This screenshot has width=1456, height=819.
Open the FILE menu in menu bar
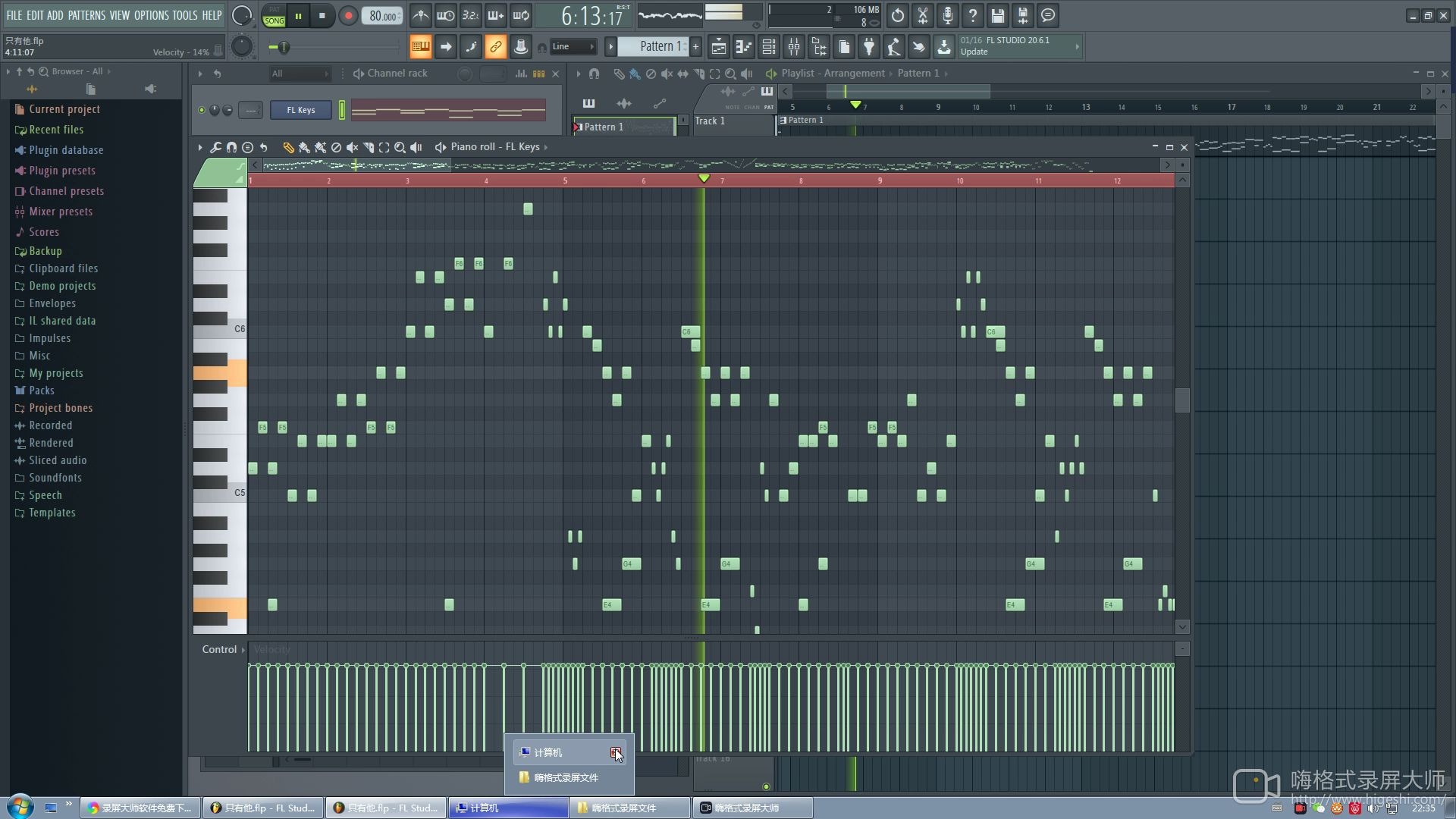tap(15, 14)
